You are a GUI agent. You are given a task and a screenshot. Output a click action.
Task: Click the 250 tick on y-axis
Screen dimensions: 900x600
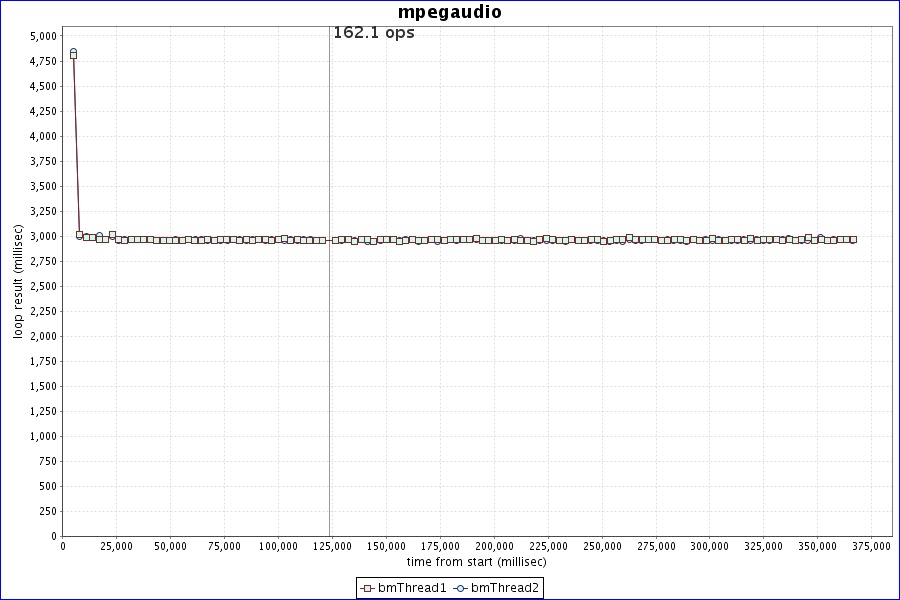pyautogui.click(x=48, y=511)
